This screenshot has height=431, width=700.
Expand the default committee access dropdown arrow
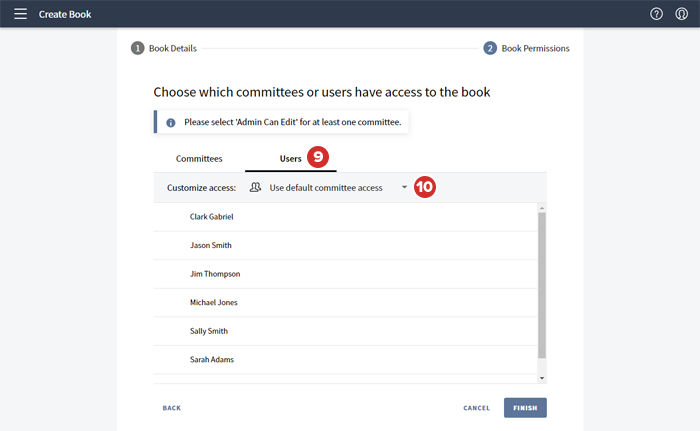(404, 187)
